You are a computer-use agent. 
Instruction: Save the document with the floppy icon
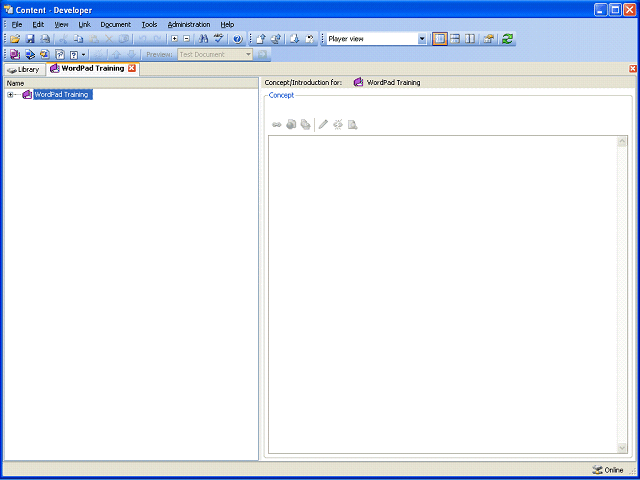tap(30, 39)
